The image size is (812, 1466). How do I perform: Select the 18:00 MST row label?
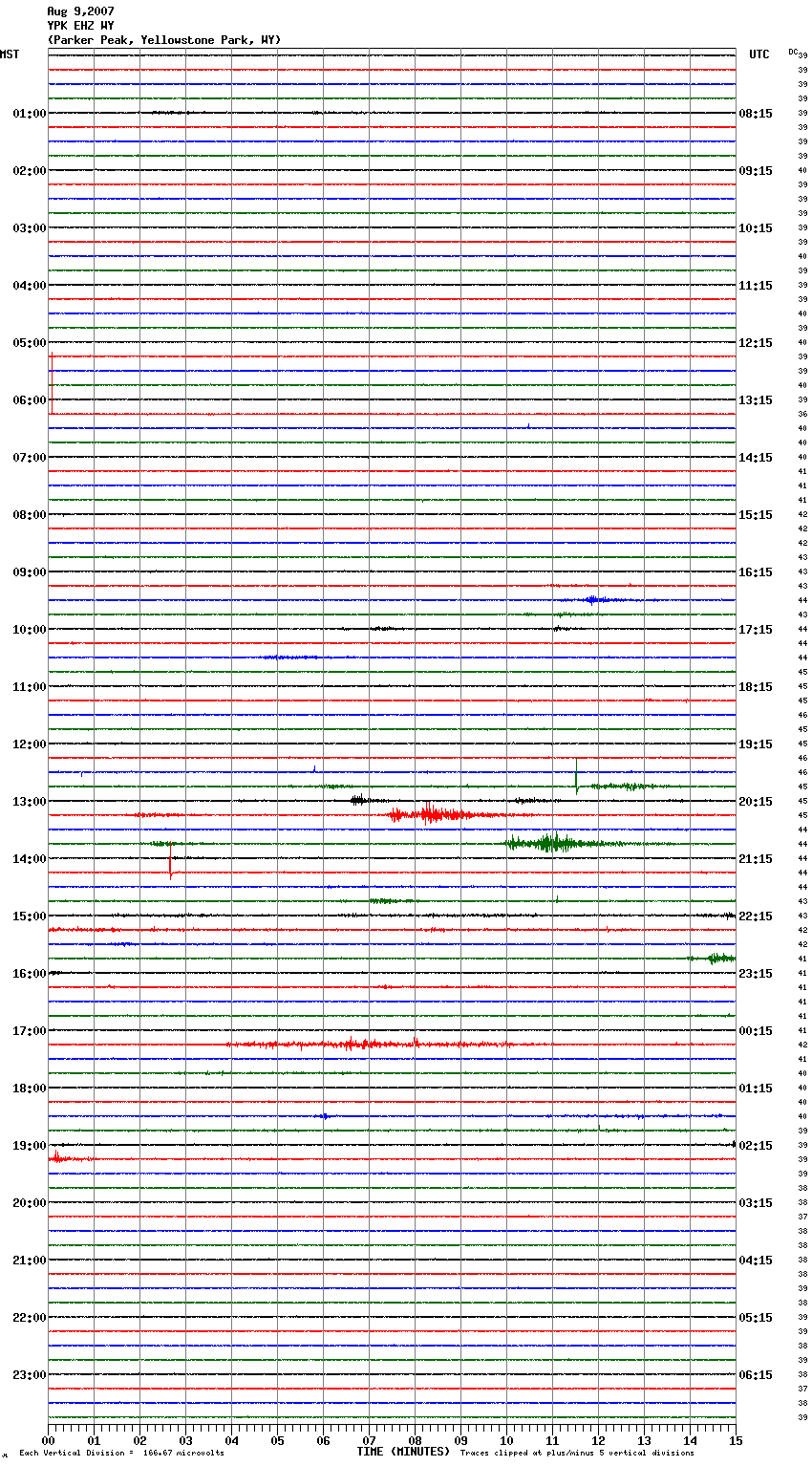(30, 1089)
